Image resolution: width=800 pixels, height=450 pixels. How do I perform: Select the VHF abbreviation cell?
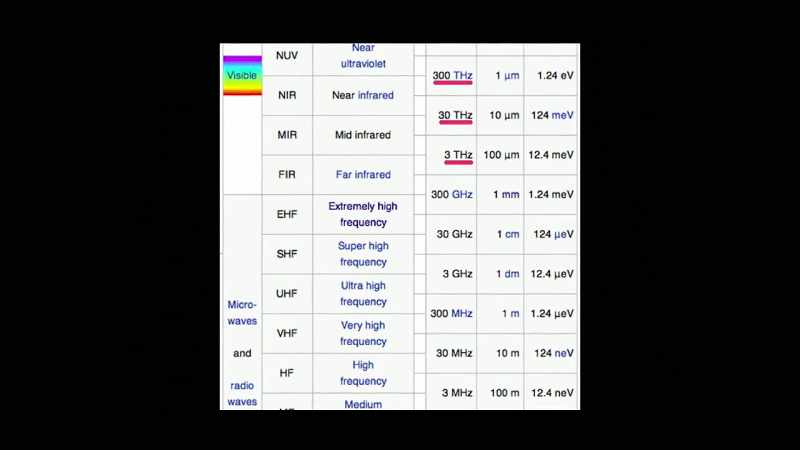(287, 333)
